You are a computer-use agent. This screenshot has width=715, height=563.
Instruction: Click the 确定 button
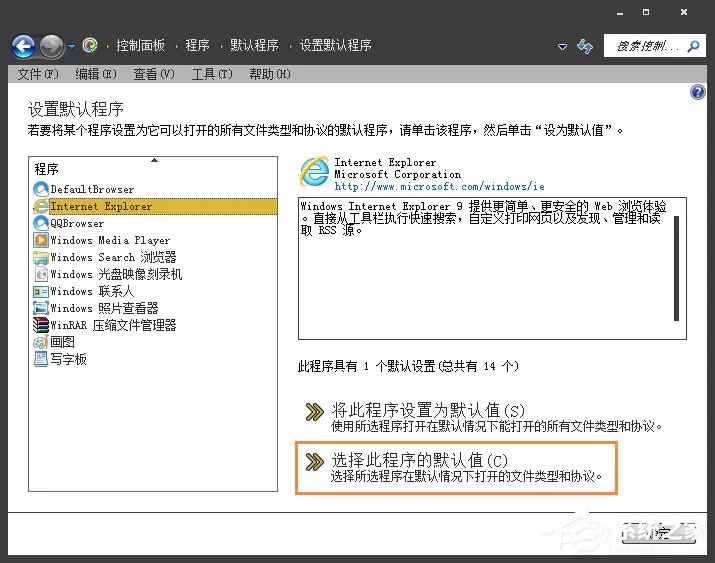[x=658, y=532]
